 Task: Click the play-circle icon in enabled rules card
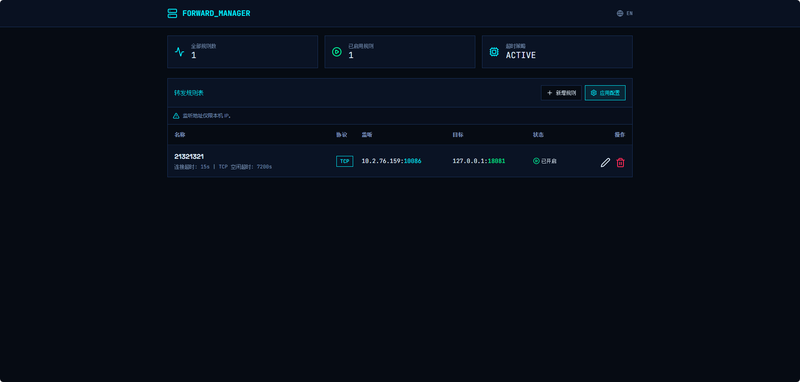pyautogui.click(x=337, y=52)
